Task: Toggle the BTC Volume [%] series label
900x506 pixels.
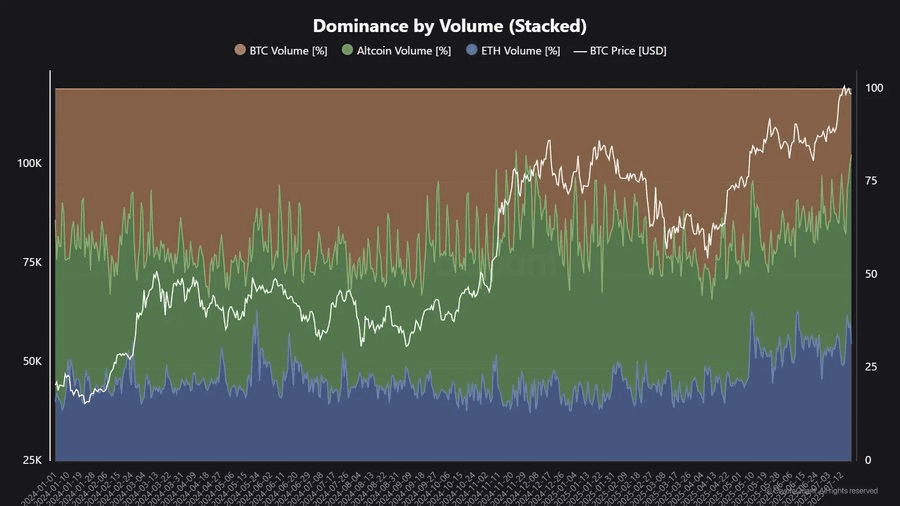Action: tap(290, 50)
